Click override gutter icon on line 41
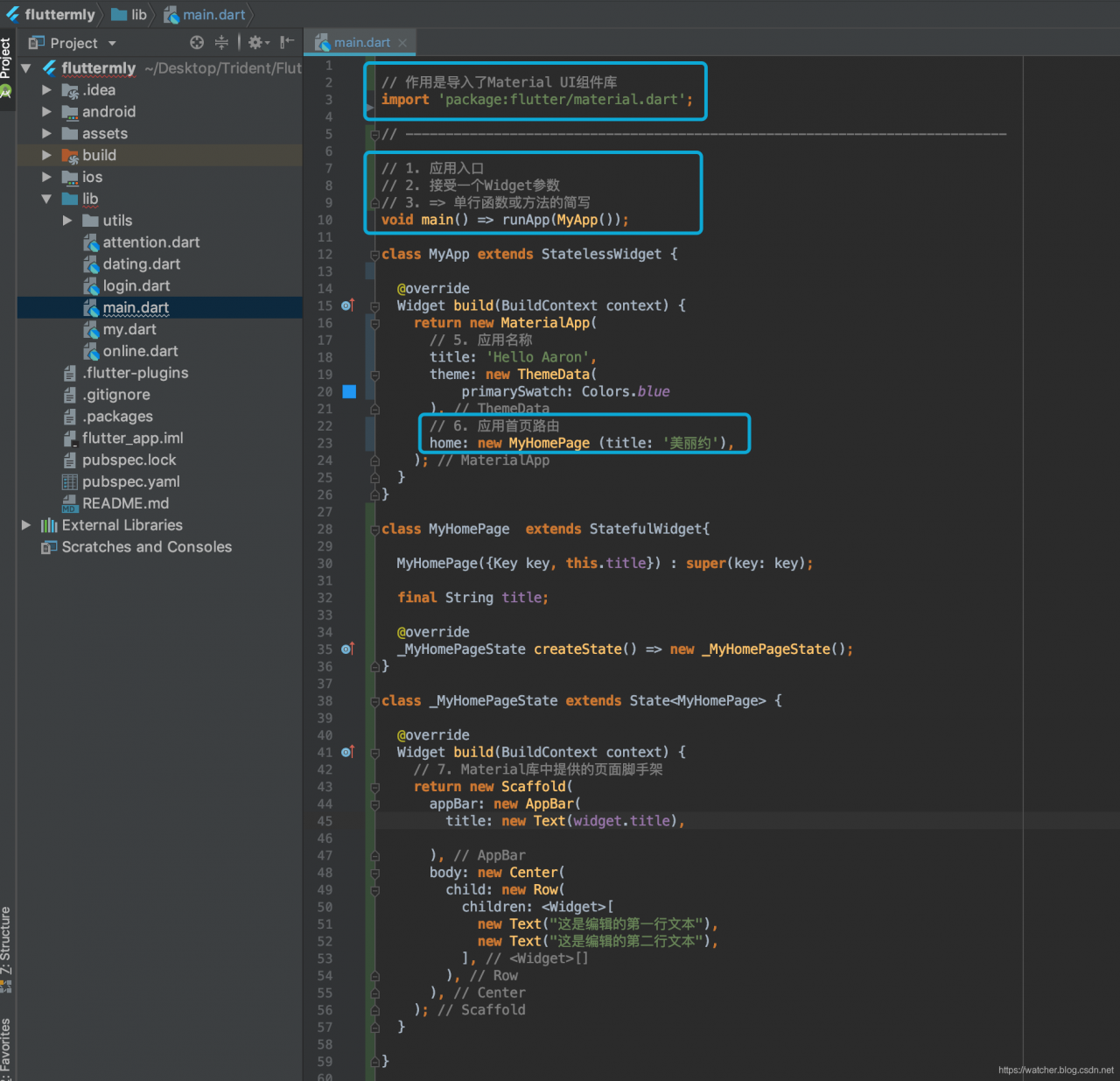 [347, 752]
